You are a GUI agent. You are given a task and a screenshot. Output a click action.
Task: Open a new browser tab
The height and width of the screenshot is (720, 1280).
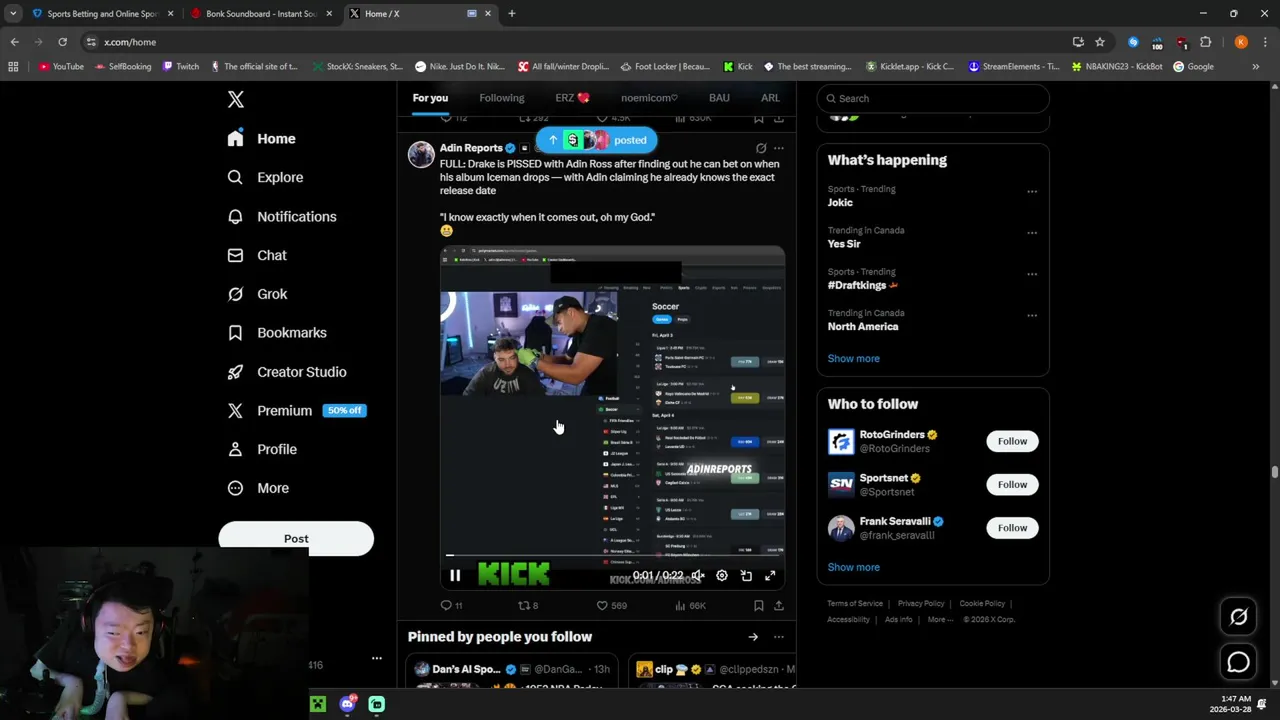pos(511,14)
